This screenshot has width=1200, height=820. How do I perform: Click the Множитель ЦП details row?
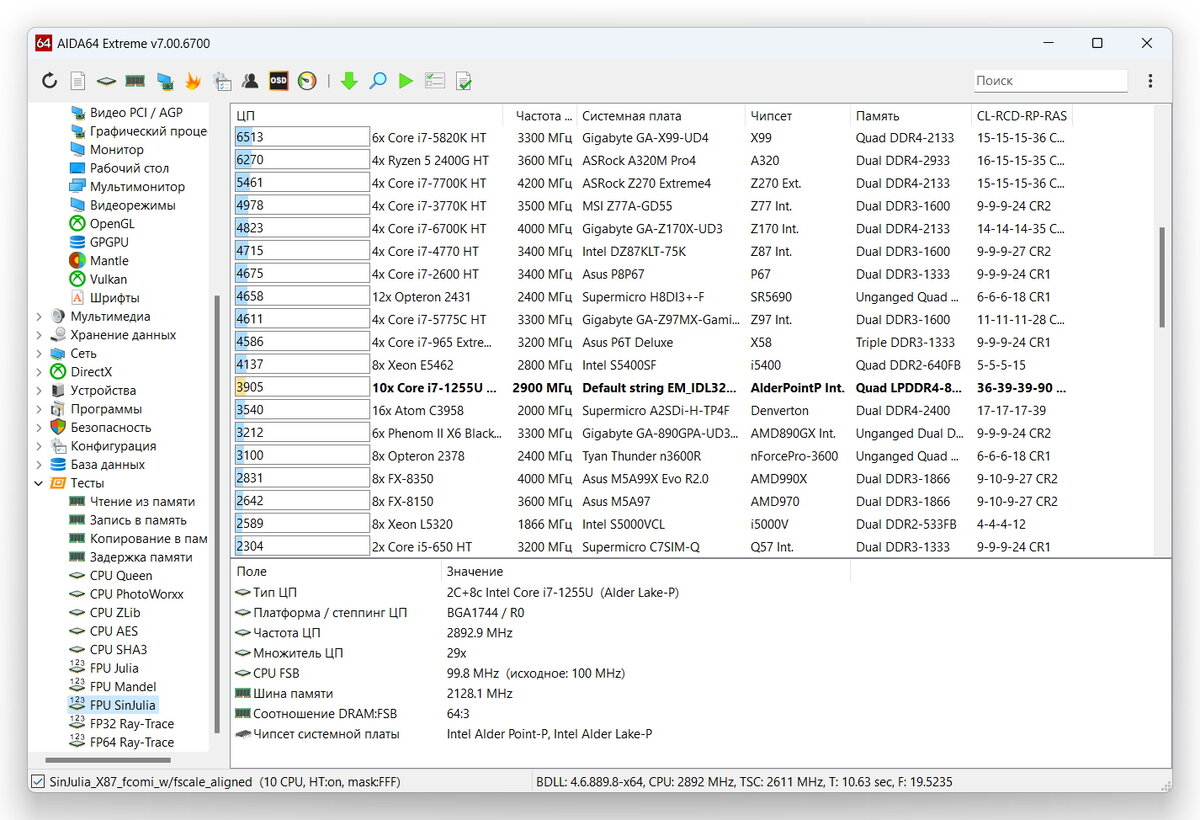(x=350, y=653)
